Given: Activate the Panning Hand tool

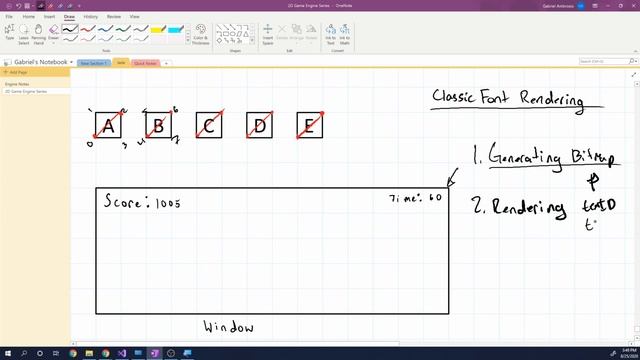Looking at the screenshot, I should (x=38, y=34).
